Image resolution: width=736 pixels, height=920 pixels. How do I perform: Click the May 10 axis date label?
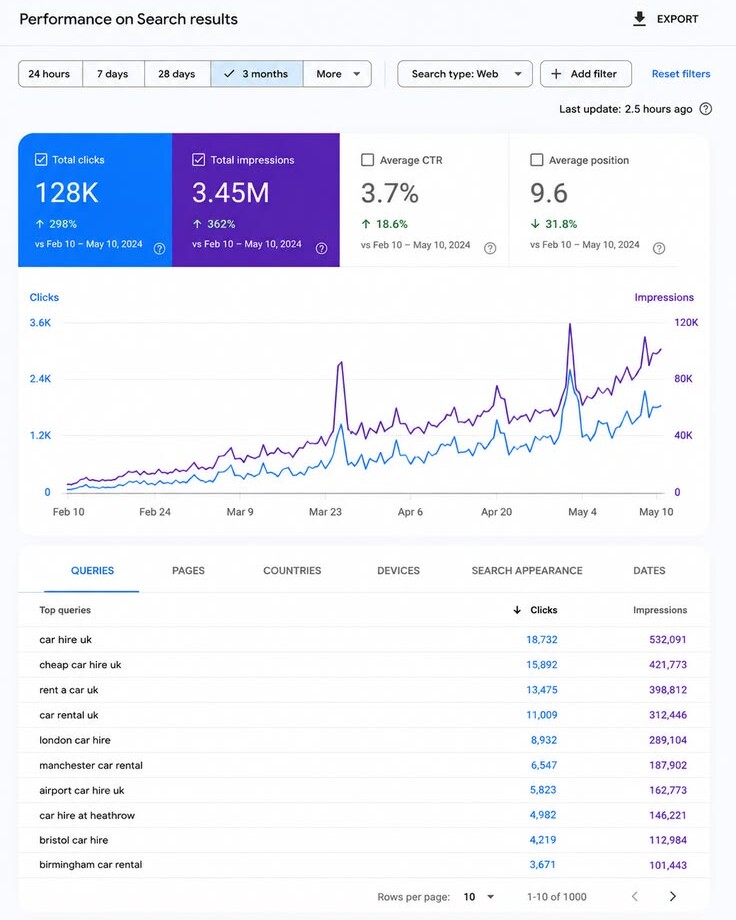pyautogui.click(x=656, y=512)
